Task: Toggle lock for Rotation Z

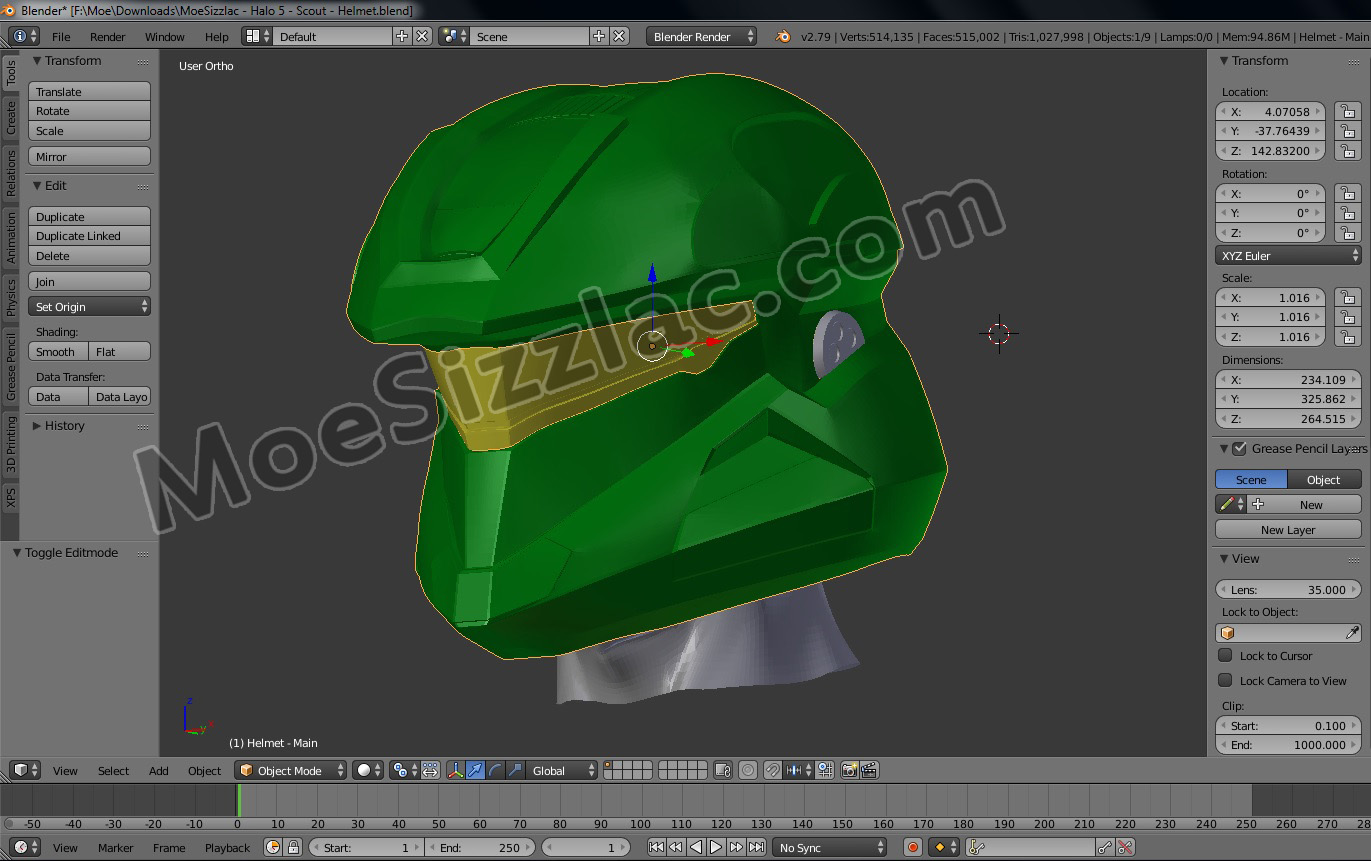Action: tap(1348, 233)
